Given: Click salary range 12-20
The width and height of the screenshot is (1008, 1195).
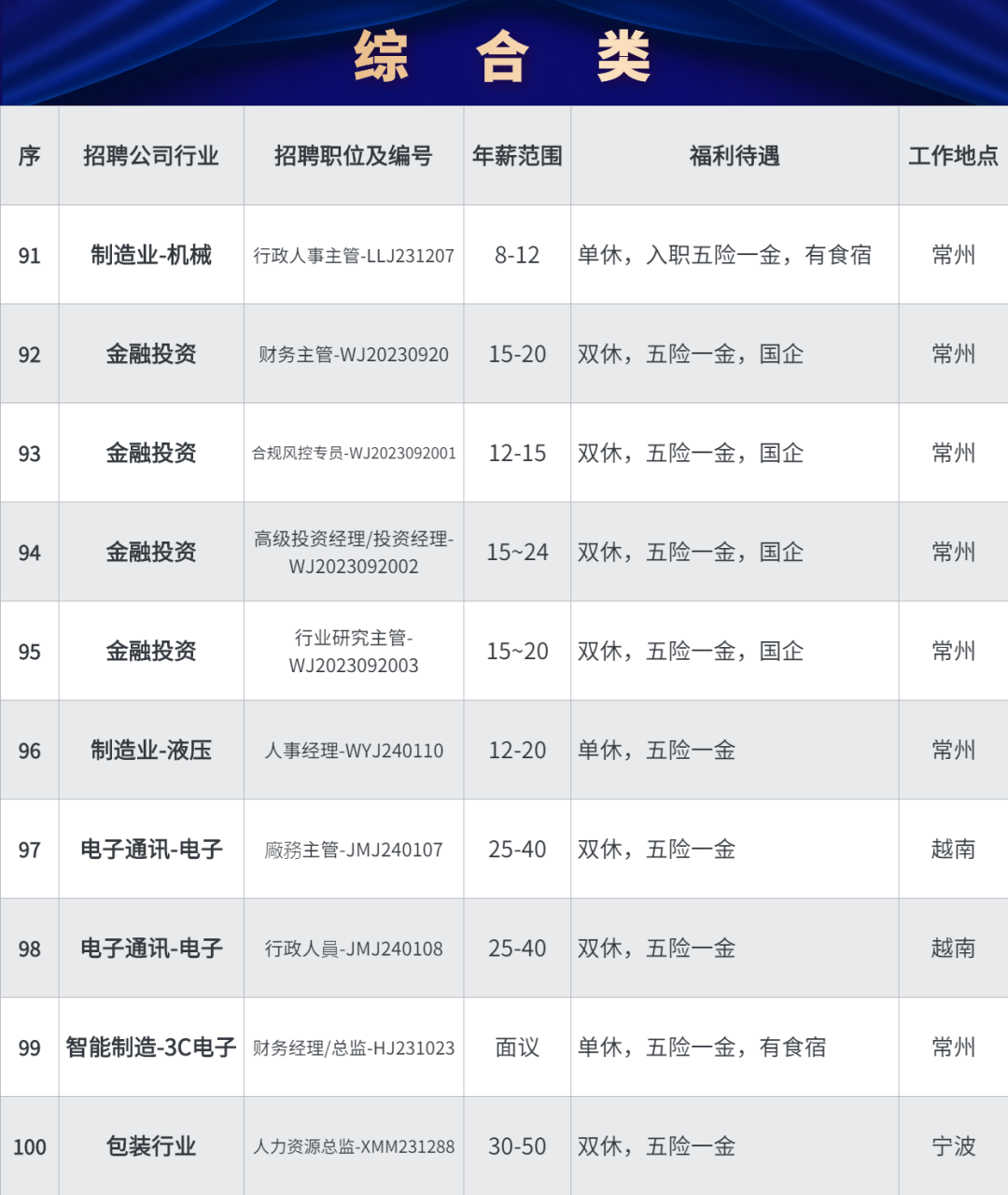Looking at the screenshot, I should pyautogui.click(x=517, y=750).
